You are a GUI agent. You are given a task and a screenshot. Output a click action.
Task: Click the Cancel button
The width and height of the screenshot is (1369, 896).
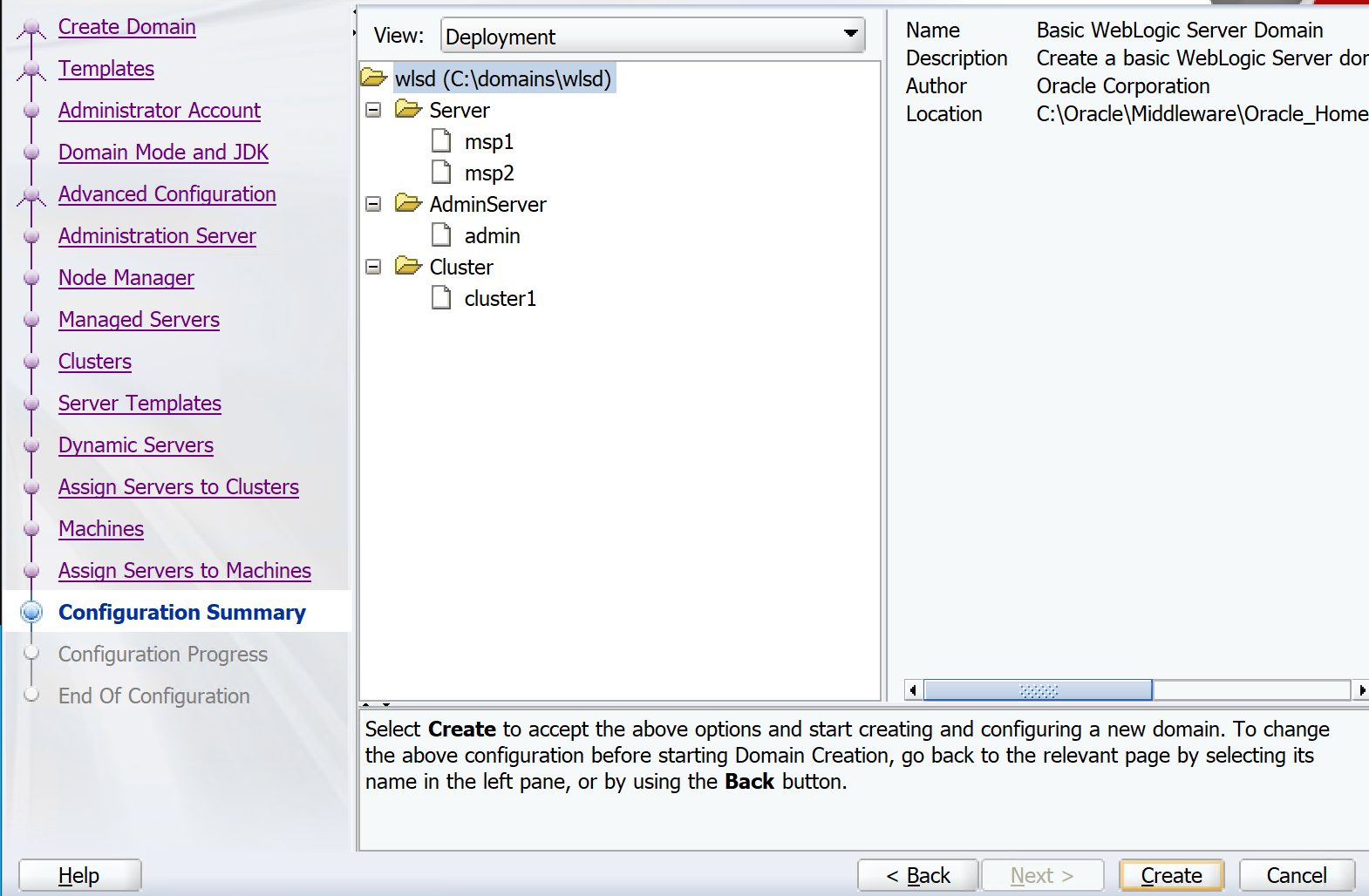(1297, 875)
